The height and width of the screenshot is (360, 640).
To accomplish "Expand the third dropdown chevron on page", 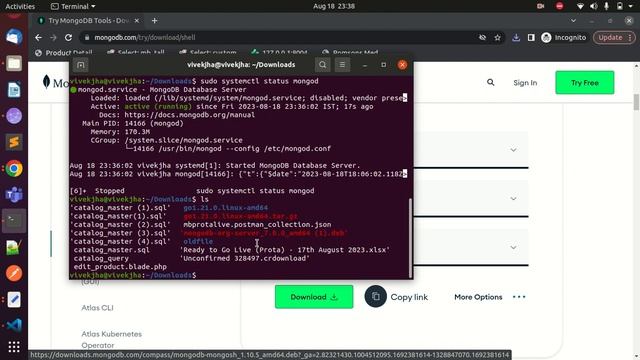I will pyautogui.click(x=513, y=247).
